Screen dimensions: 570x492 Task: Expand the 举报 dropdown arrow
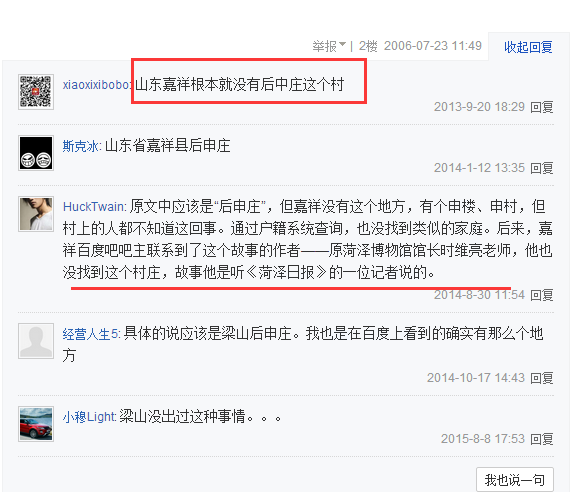342,45
